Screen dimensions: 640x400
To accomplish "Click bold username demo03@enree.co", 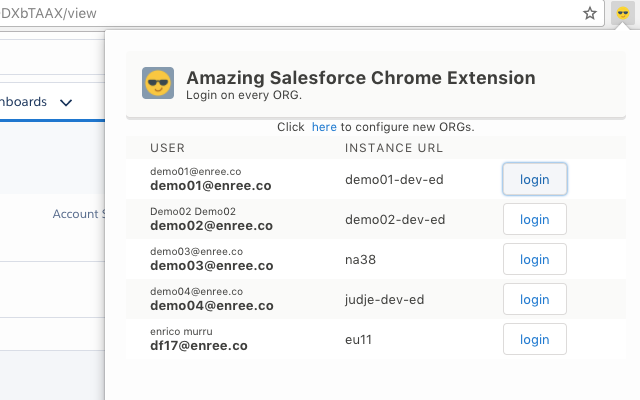I will 211,266.
